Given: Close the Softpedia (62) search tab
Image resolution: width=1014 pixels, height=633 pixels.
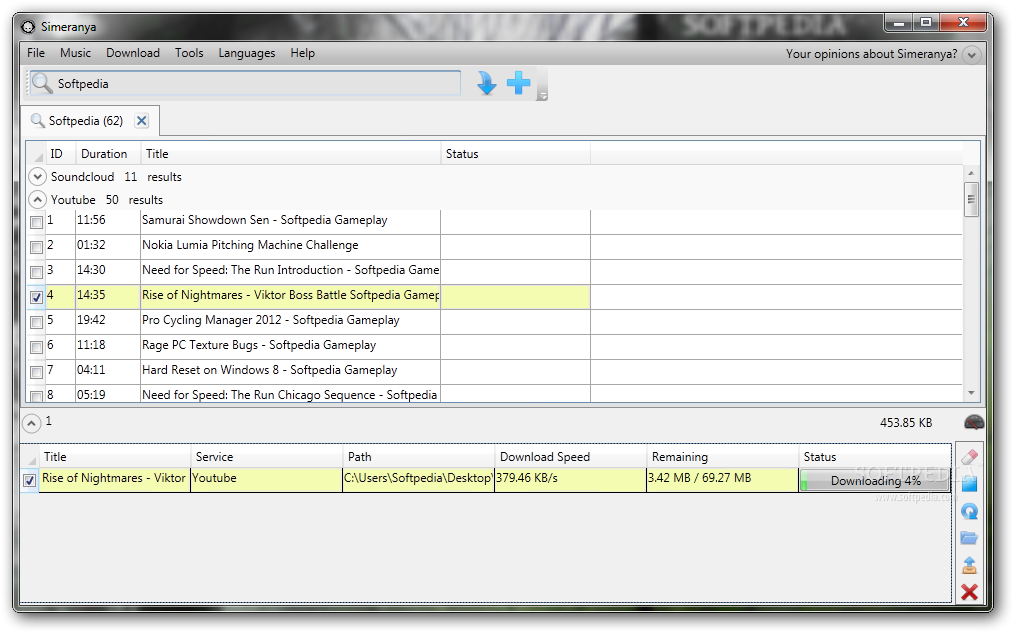Looking at the screenshot, I should pos(142,121).
